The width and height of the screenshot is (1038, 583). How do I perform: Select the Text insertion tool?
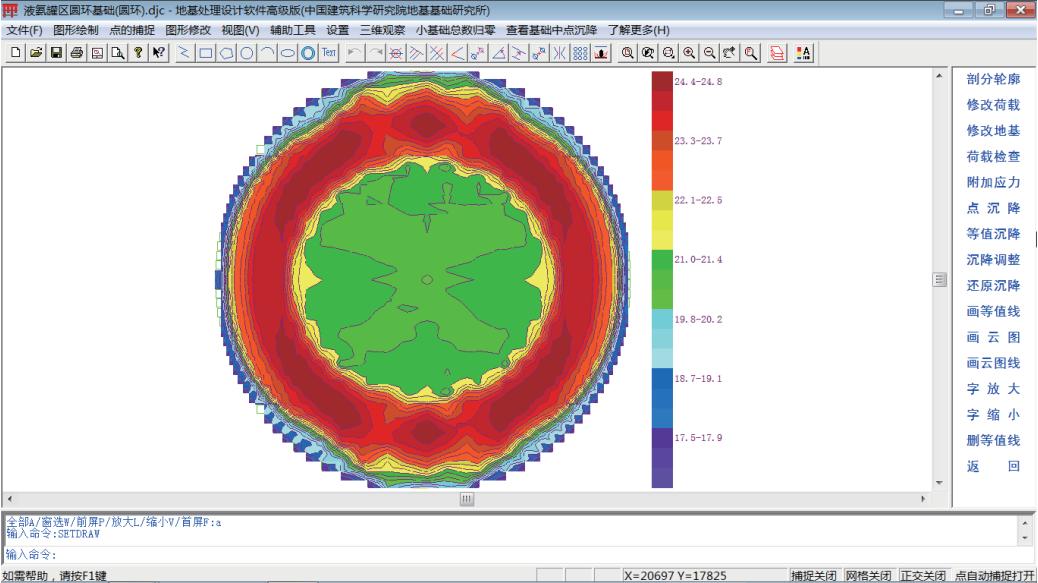pos(329,51)
